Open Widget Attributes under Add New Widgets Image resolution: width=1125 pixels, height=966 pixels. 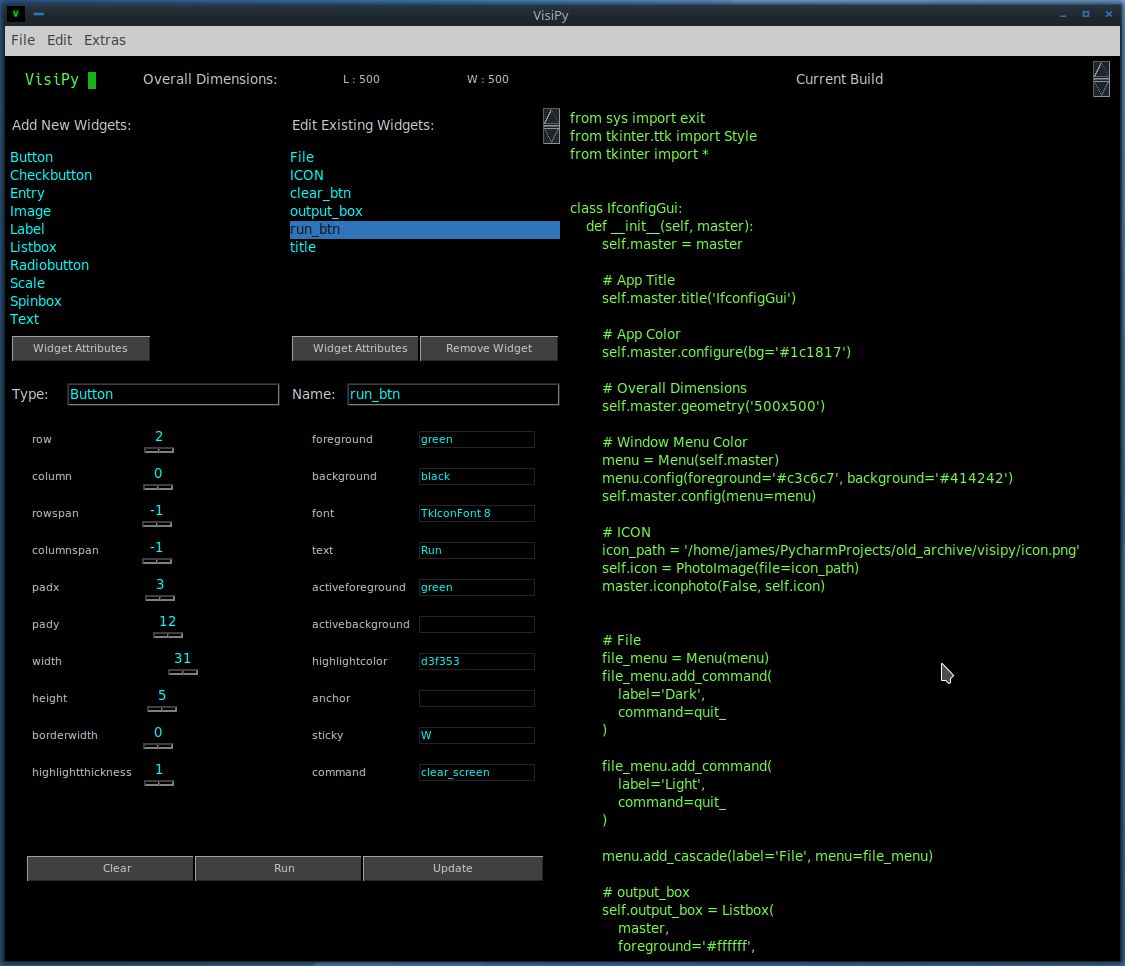tap(80, 348)
